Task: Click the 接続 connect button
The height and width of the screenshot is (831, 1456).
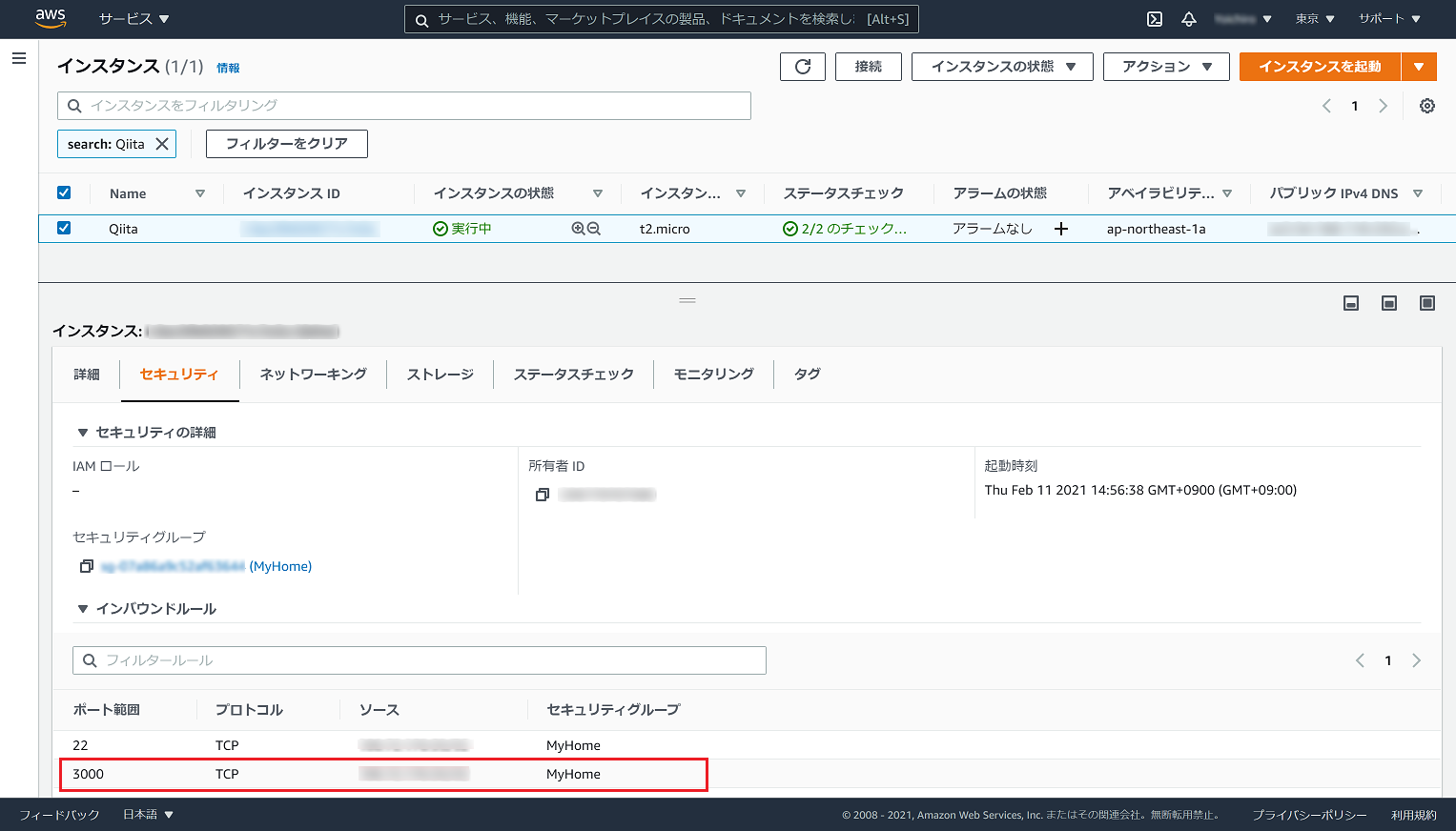Action: pos(869,67)
